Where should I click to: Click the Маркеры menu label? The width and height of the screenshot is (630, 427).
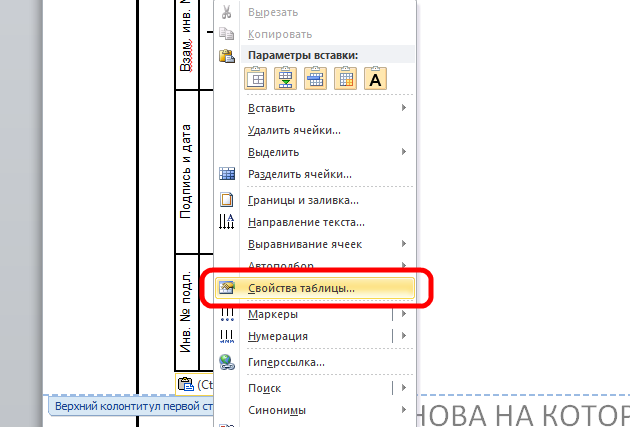click(273, 314)
